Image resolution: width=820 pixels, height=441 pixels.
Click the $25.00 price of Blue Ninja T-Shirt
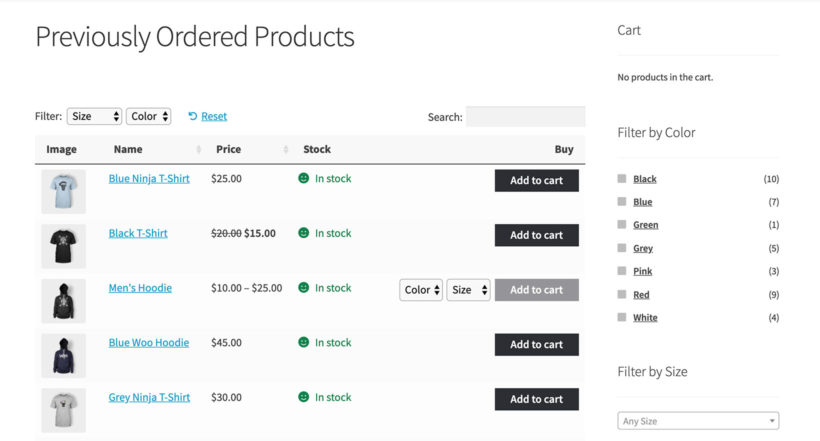click(226, 178)
